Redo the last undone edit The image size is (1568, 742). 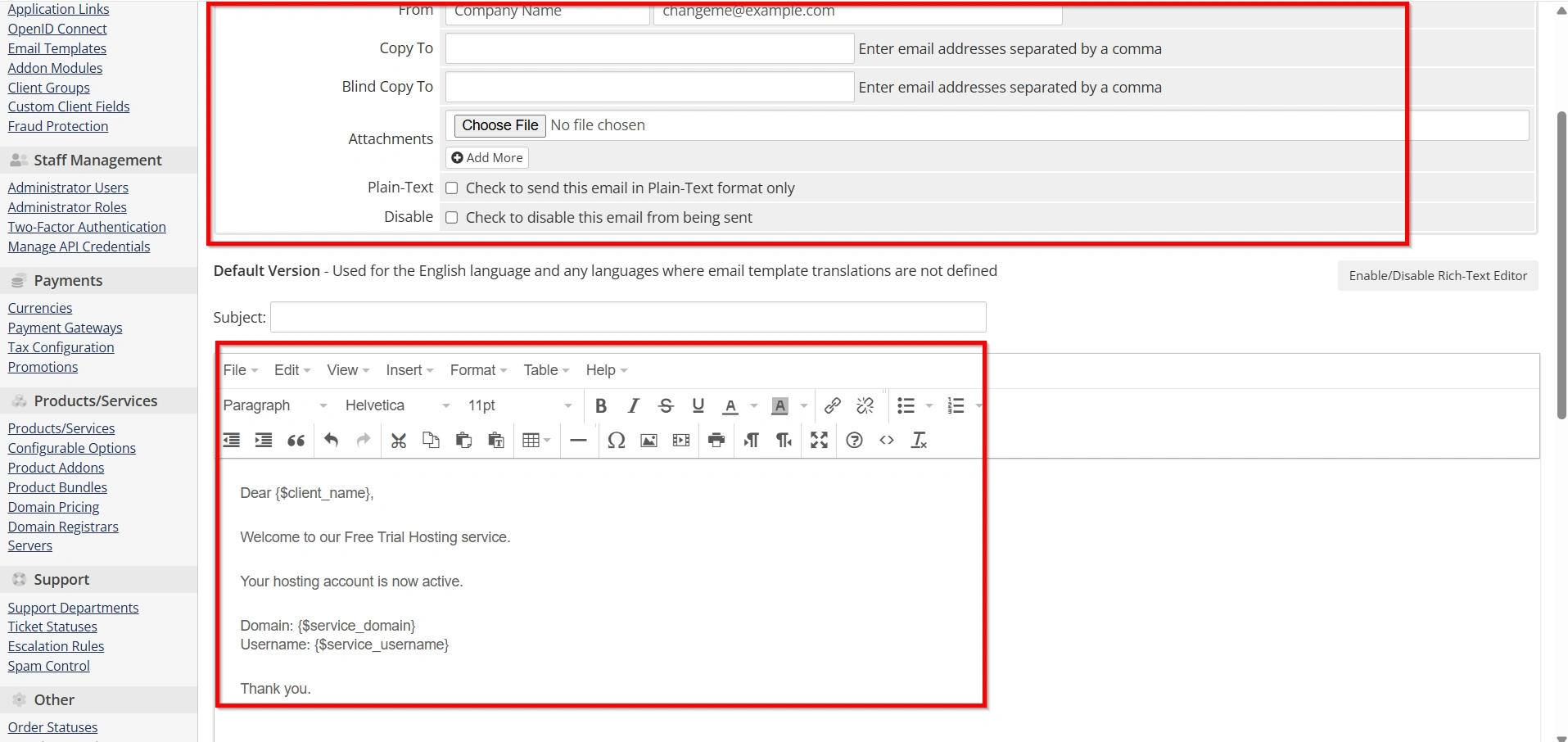[x=364, y=441]
